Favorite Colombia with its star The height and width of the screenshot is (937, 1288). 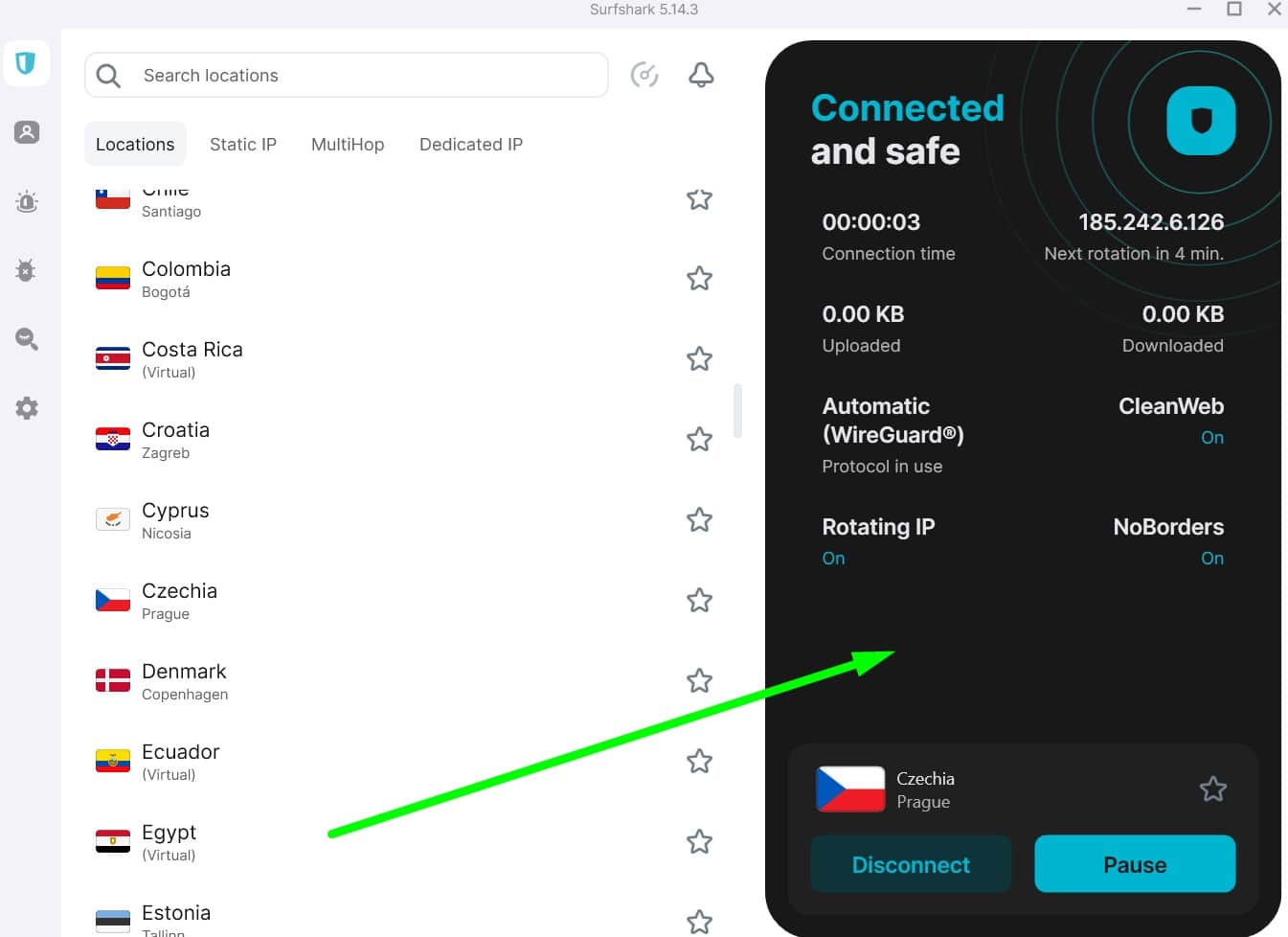click(x=699, y=279)
